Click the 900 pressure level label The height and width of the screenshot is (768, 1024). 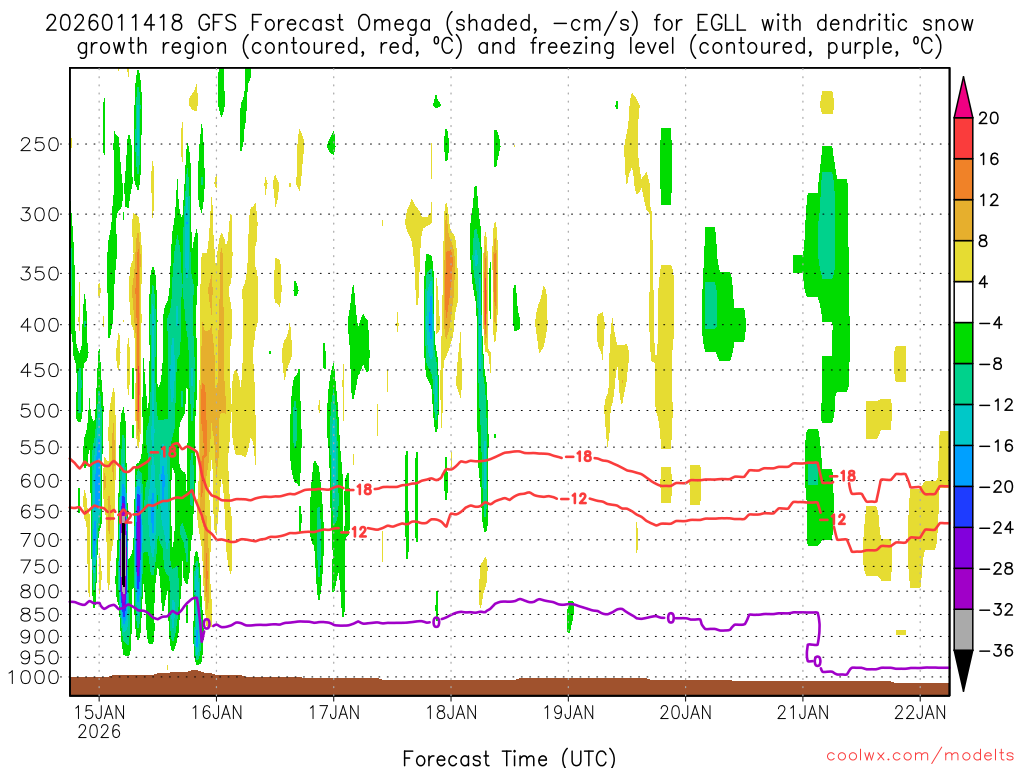coord(40,637)
